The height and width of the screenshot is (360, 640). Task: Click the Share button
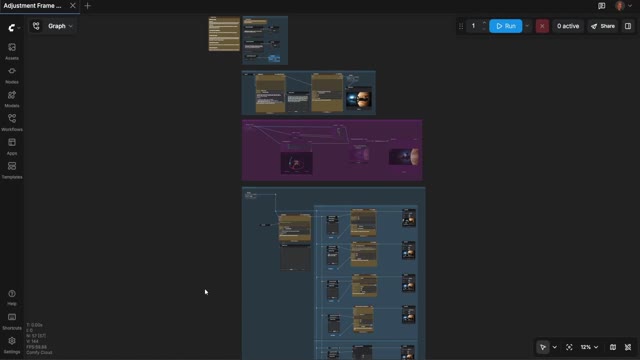tap(603, 26)
